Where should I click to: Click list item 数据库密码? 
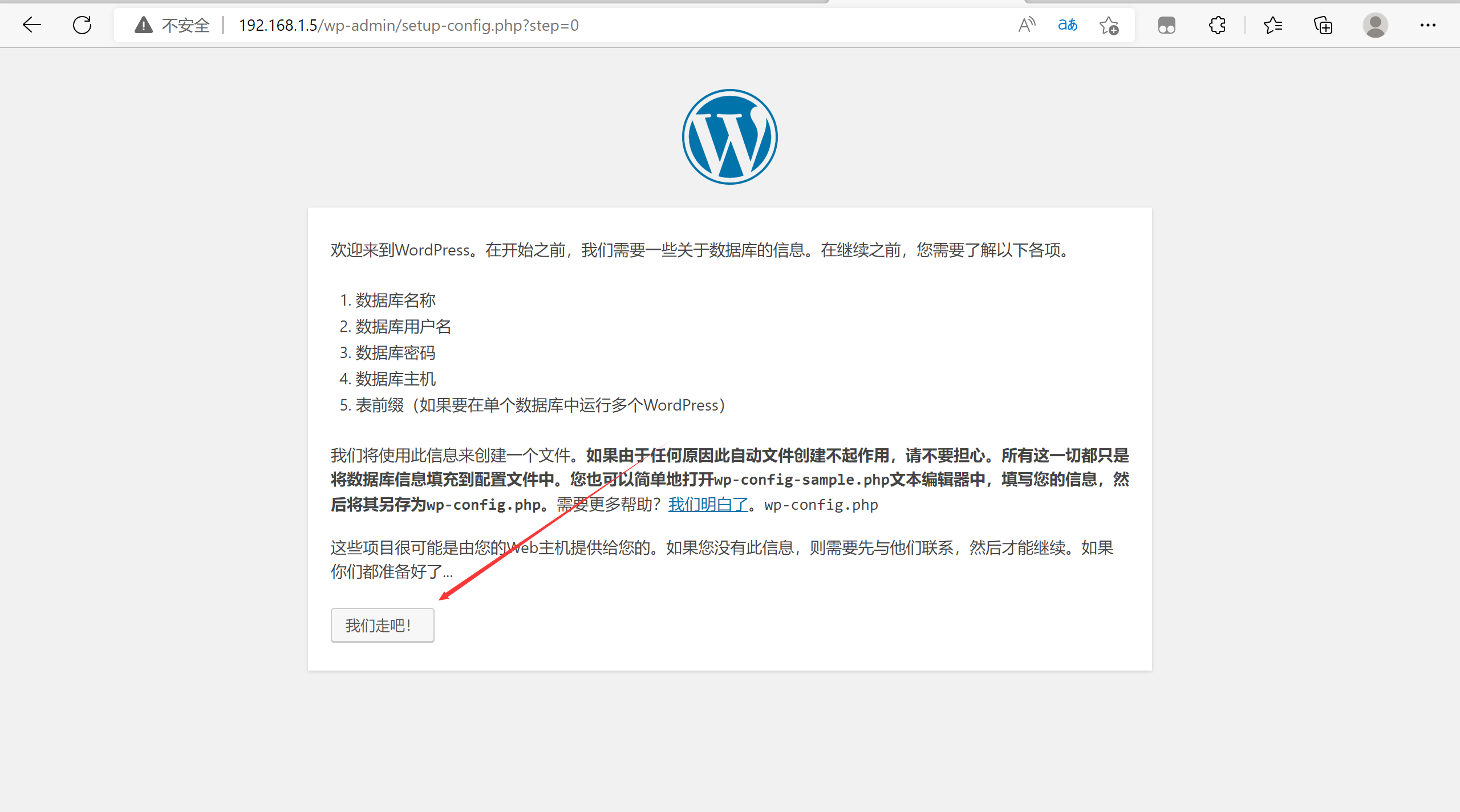coord(395,352)
